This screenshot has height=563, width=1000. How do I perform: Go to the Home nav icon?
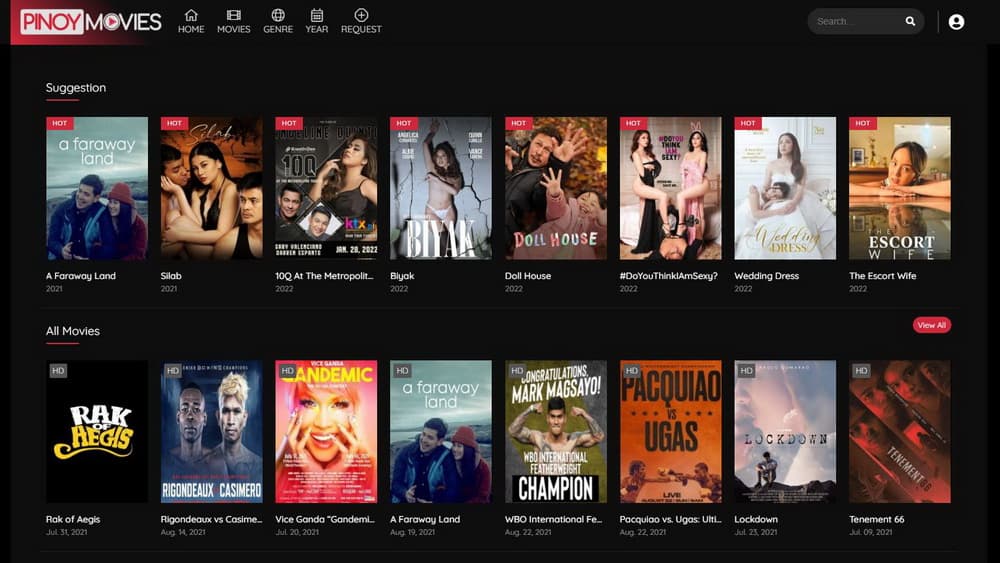coord(191,16)
